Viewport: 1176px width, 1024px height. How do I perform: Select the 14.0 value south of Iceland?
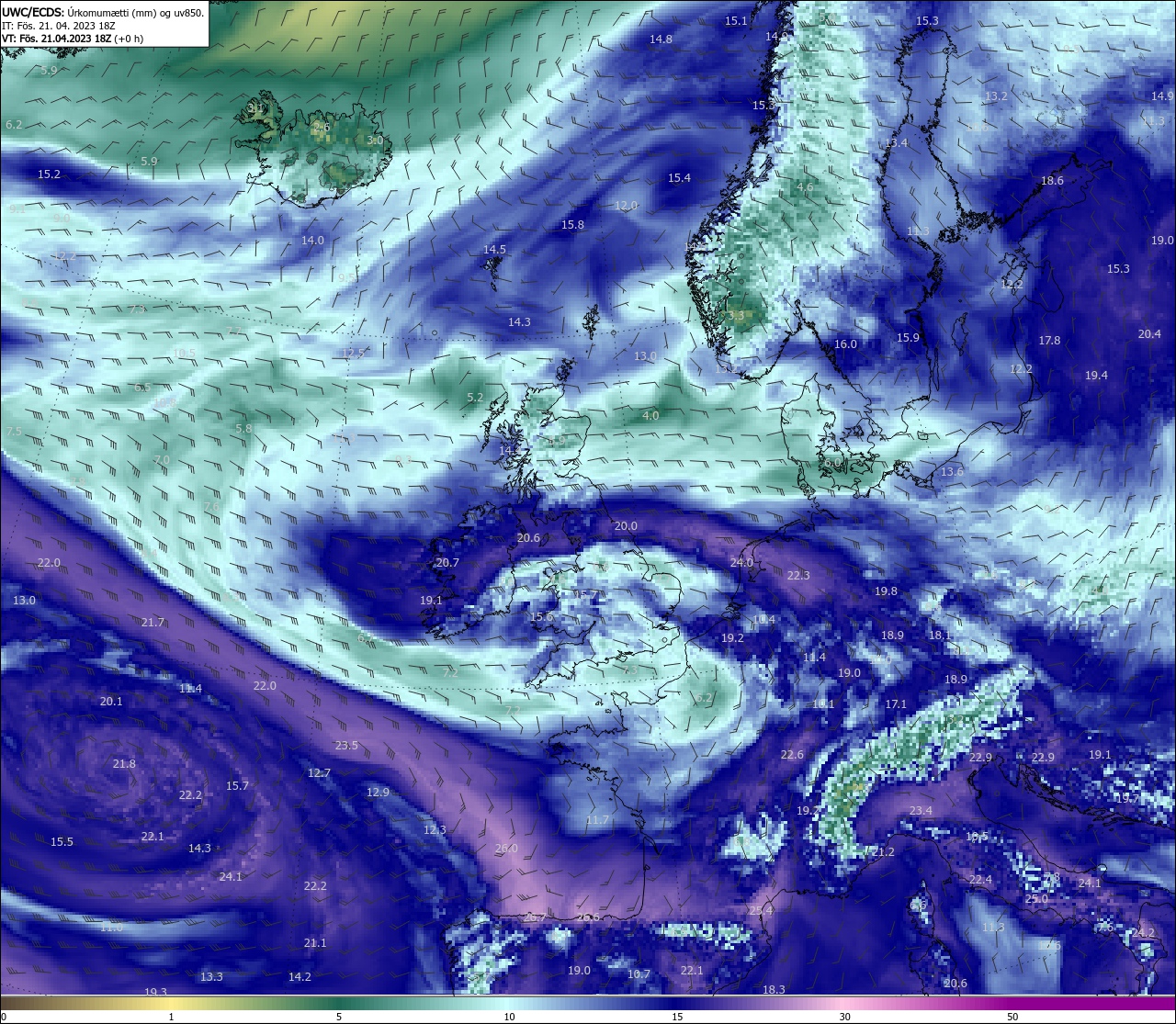[x=312, y=241]
